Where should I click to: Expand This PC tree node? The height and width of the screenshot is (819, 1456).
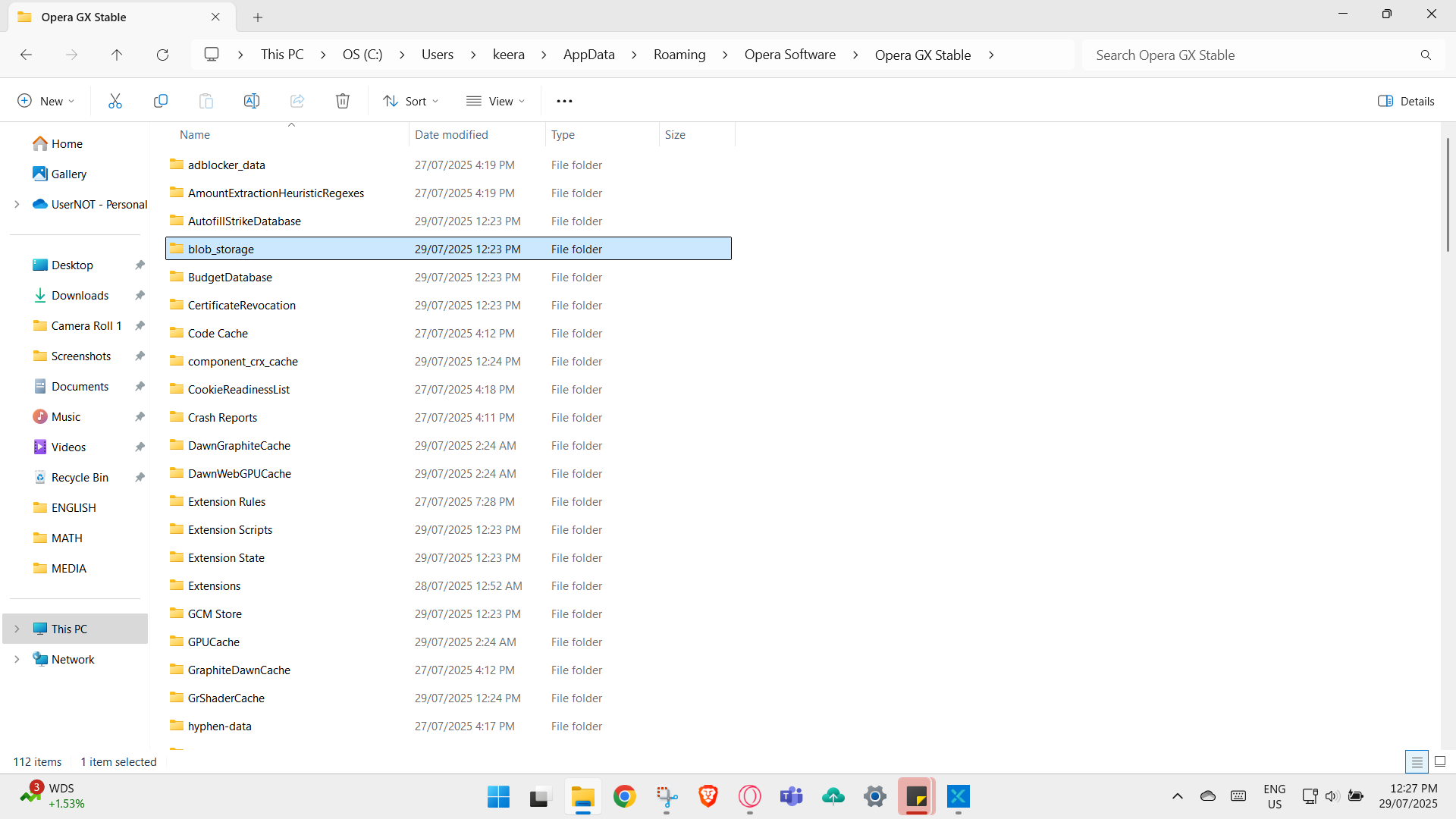pyautogui.click(x=17, y=629)
